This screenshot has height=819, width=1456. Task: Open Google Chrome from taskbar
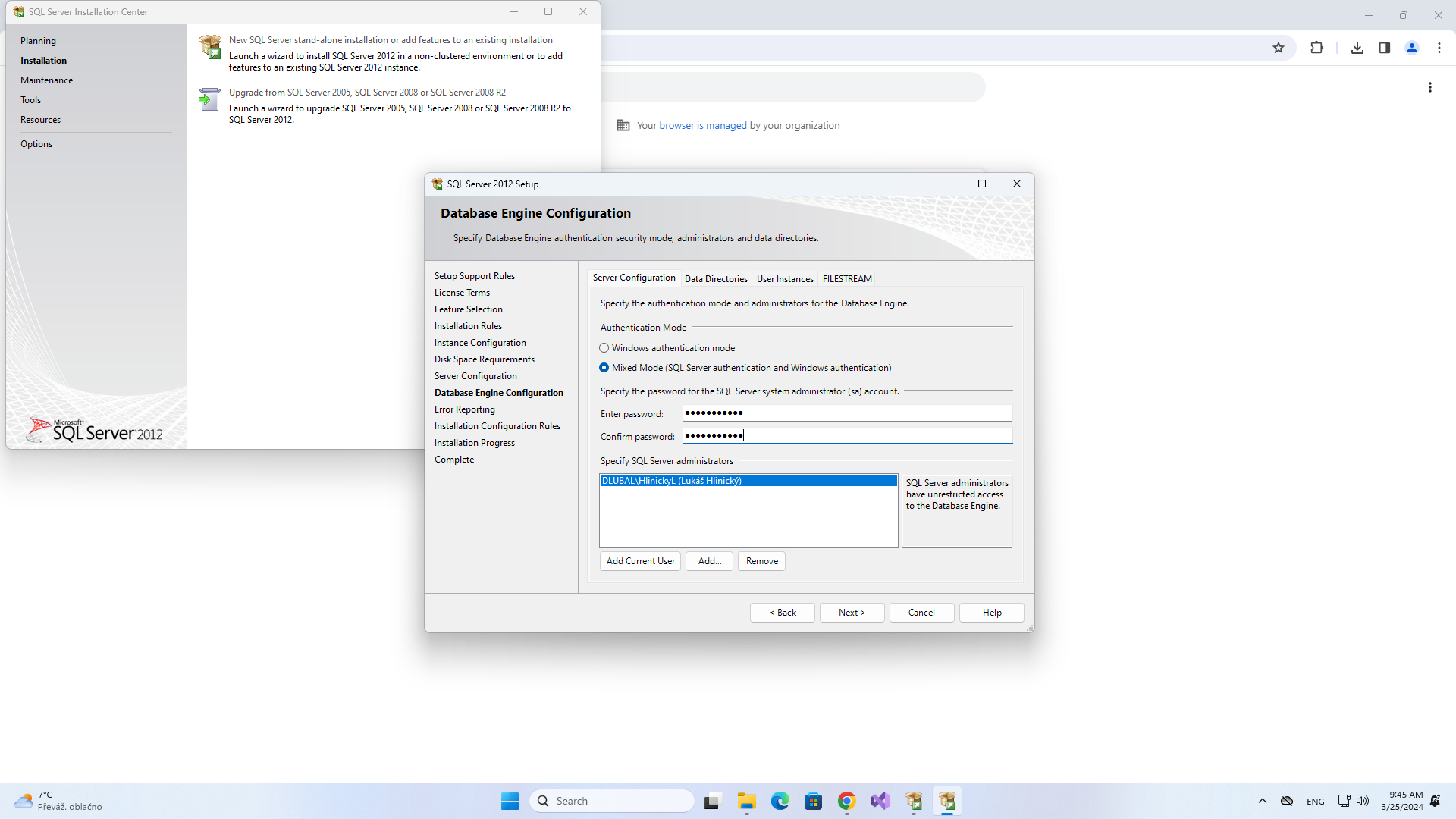[x=844, y=801]
